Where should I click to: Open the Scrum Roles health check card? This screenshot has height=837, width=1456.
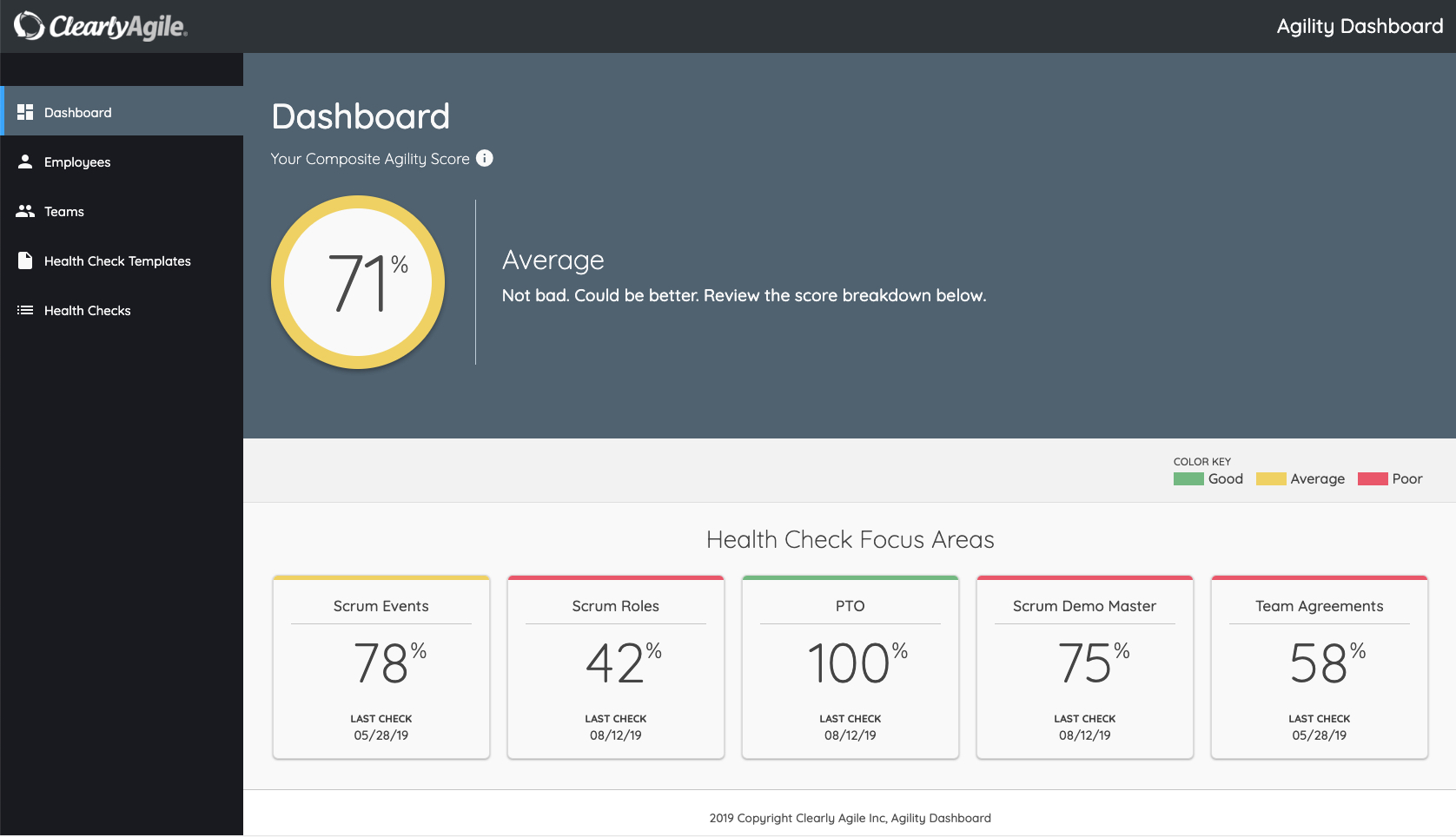pos(615,667)
